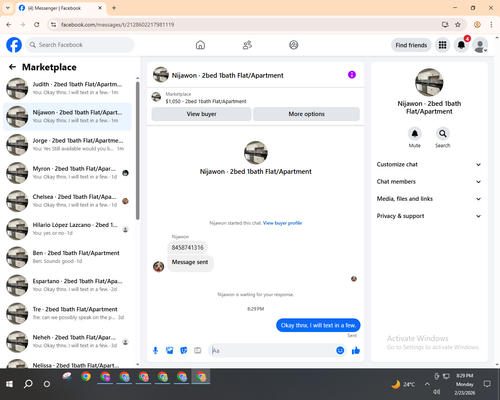Viewport: 500px width, 400px height.
Task: Select the Messenger Facebook browser tab
Action: pyautogui.click(x=61, y=8)
